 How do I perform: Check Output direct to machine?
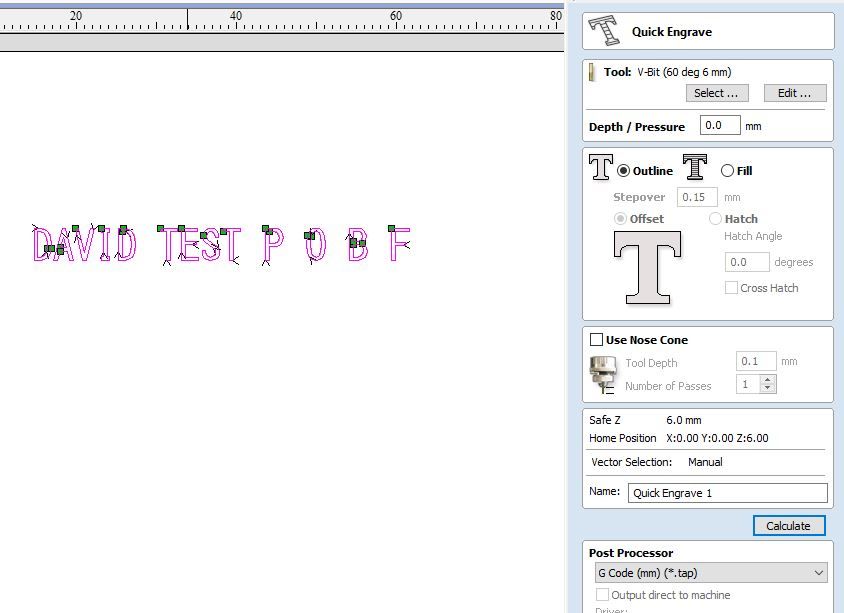pyautogui.click(x=602, y=594)
